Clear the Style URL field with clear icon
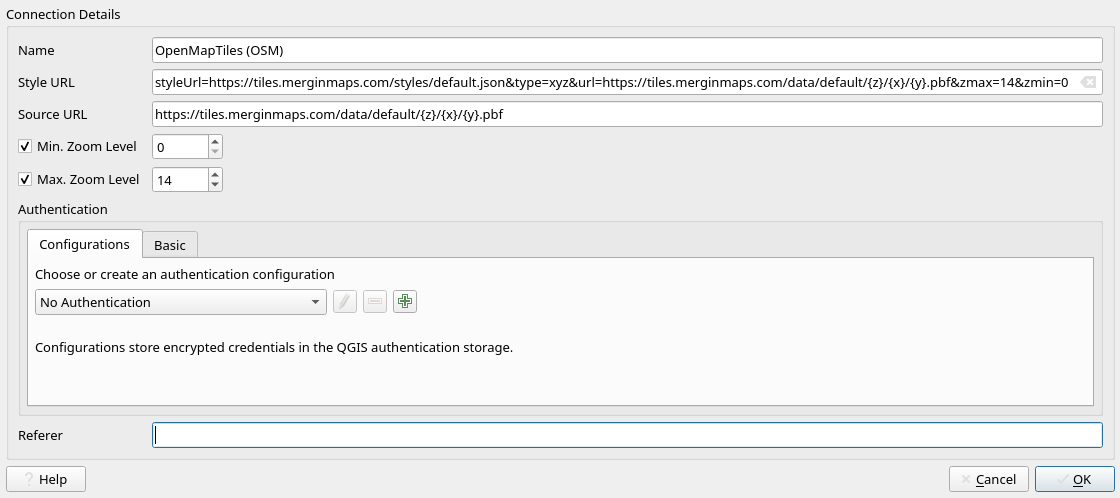This screenshot has width=1120, height=498. tap(1088, 82)
